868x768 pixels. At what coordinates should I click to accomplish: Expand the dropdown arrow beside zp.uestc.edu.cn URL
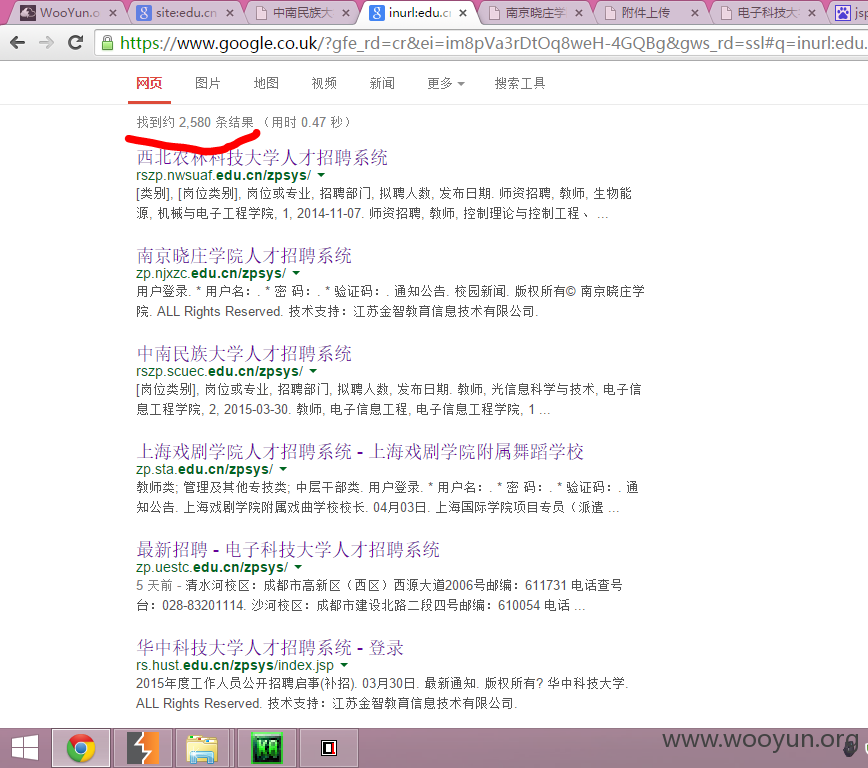(298, 568)
